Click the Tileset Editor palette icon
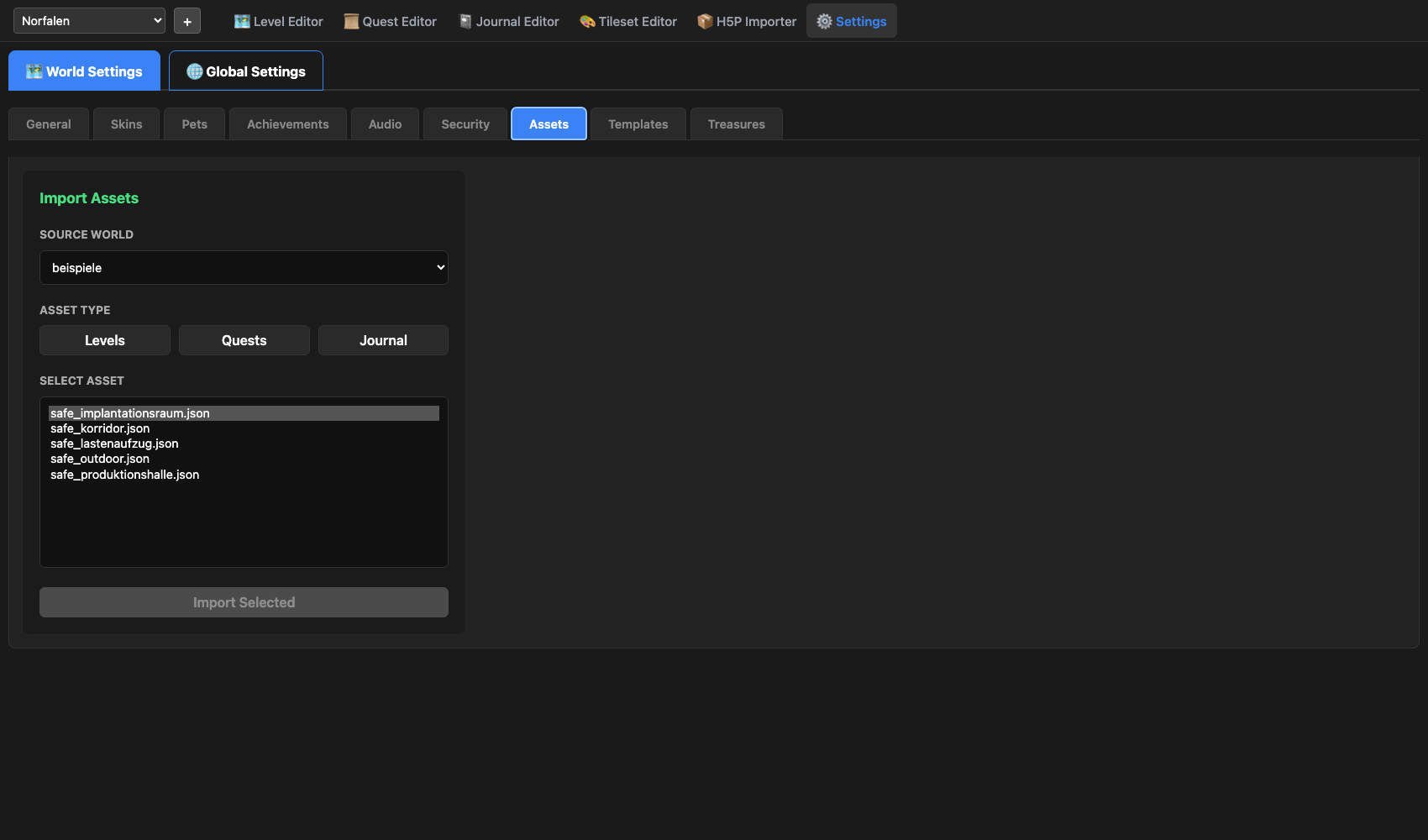 [587, 22]
